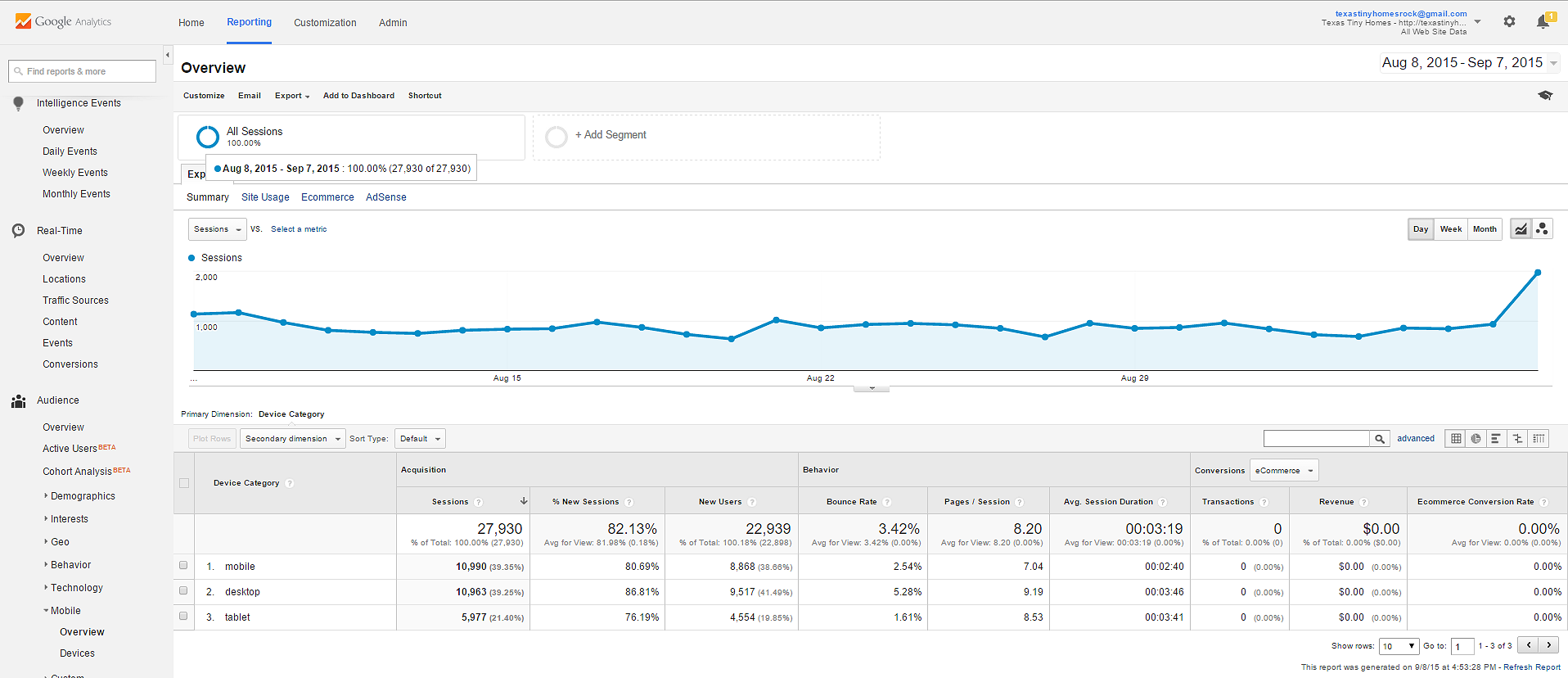The width and height of the screenshot is (1568, 678).
Task: Select the pie chart percentage view icon
Action: (1476, 439)
